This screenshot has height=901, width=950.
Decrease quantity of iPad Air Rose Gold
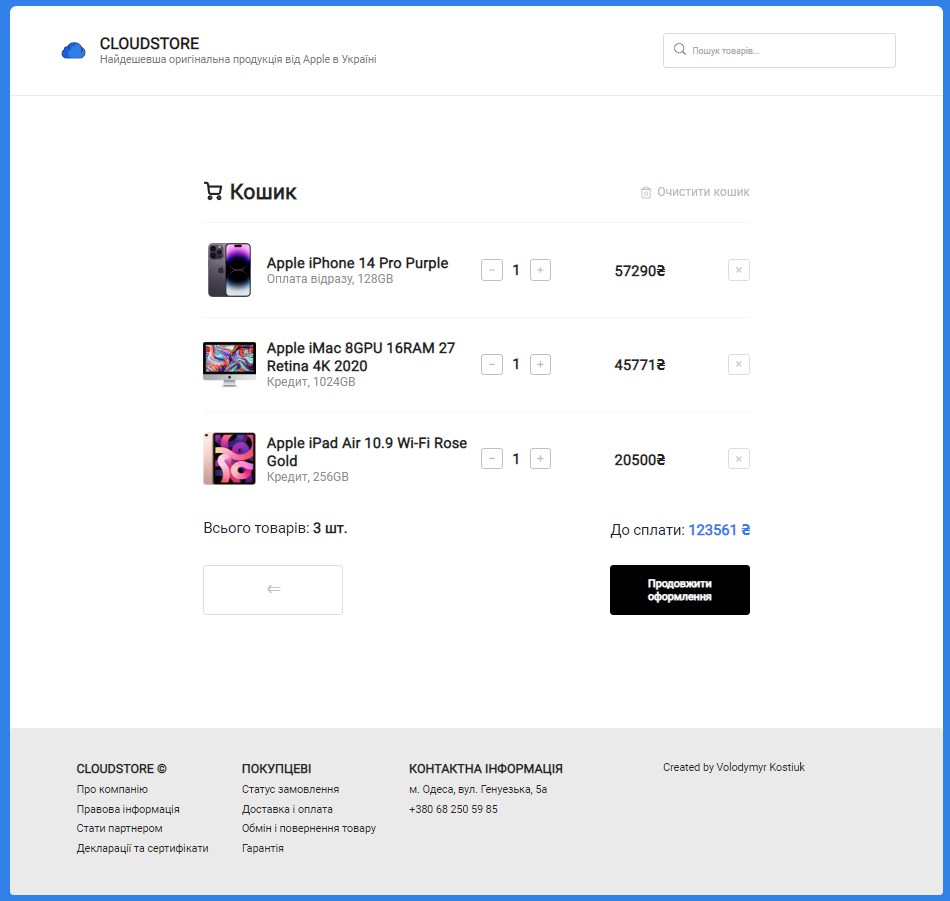pyautogui.click(x=491, y=459)
